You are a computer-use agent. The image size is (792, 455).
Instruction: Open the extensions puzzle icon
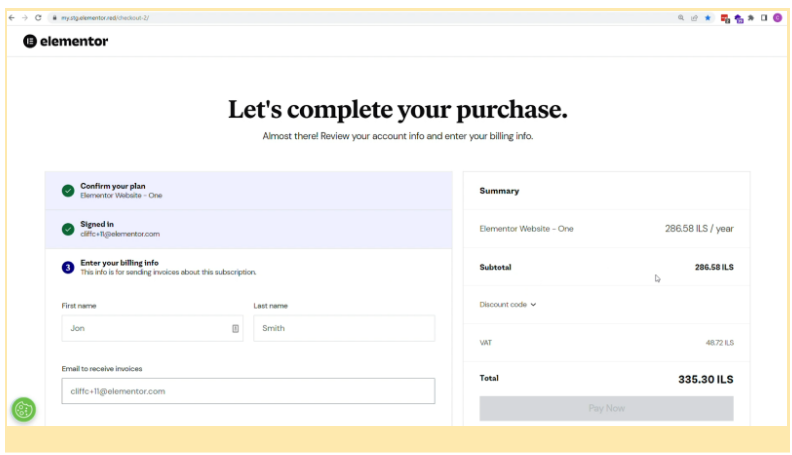(x=751, y=18)
